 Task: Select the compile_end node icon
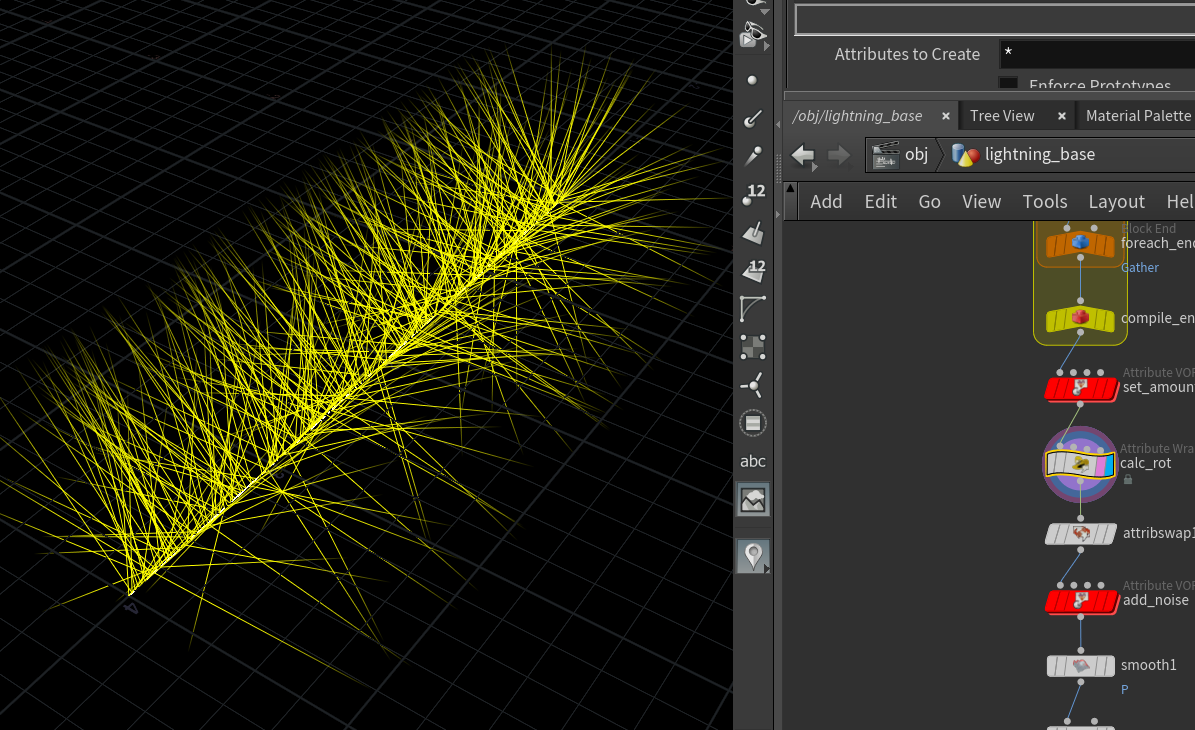[x=1080, y=319]
